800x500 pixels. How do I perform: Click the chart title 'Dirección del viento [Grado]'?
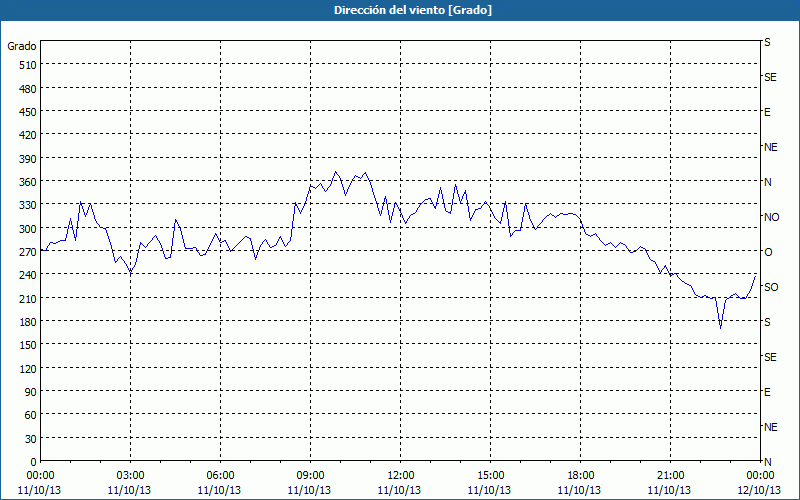coord(413,10)
